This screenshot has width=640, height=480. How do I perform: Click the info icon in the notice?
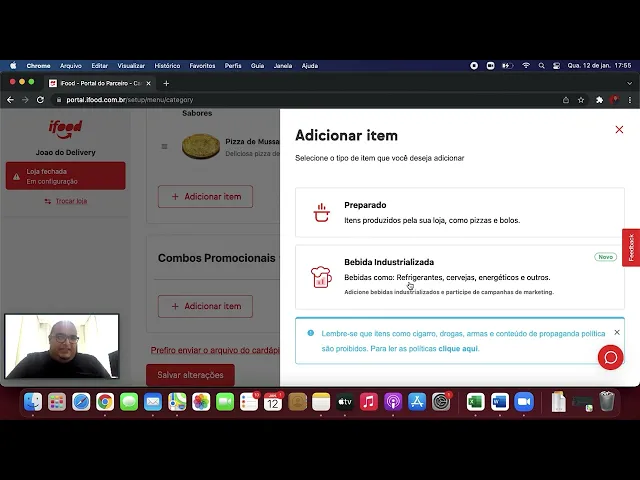311,333
